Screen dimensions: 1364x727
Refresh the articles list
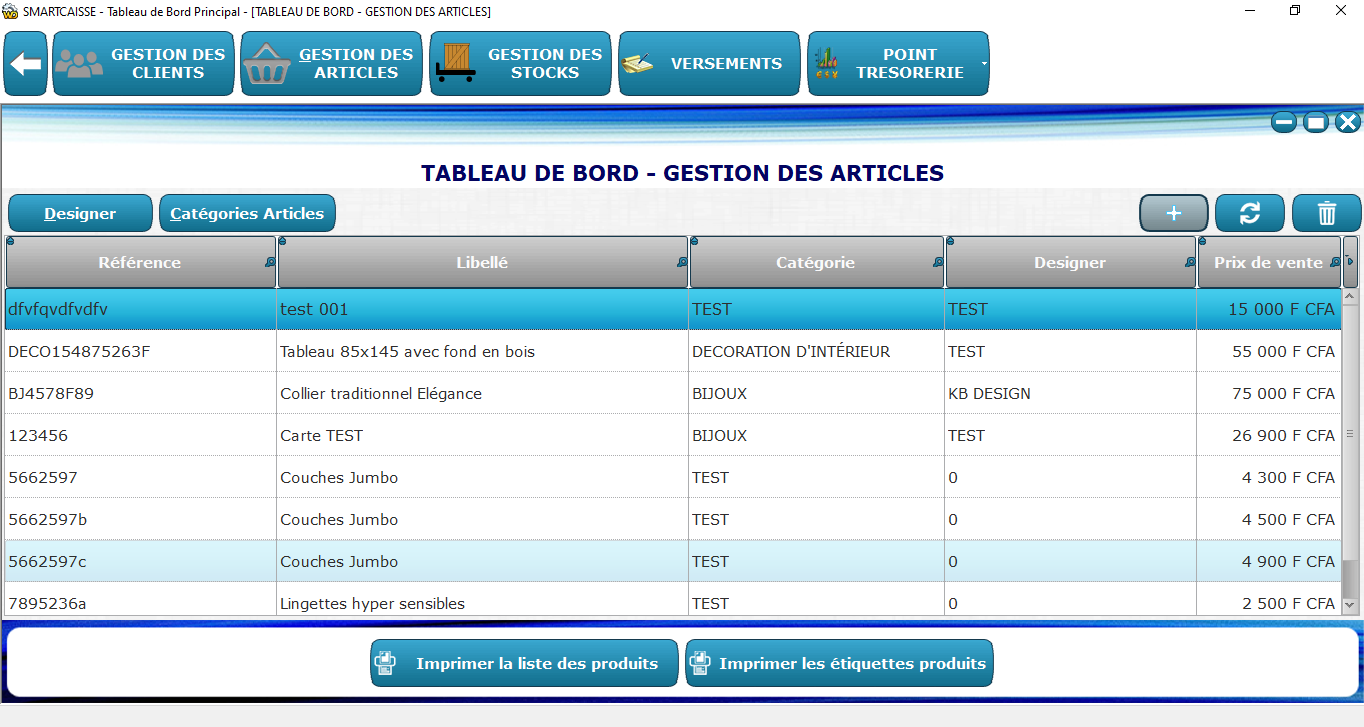click(x=1250, y=213)
